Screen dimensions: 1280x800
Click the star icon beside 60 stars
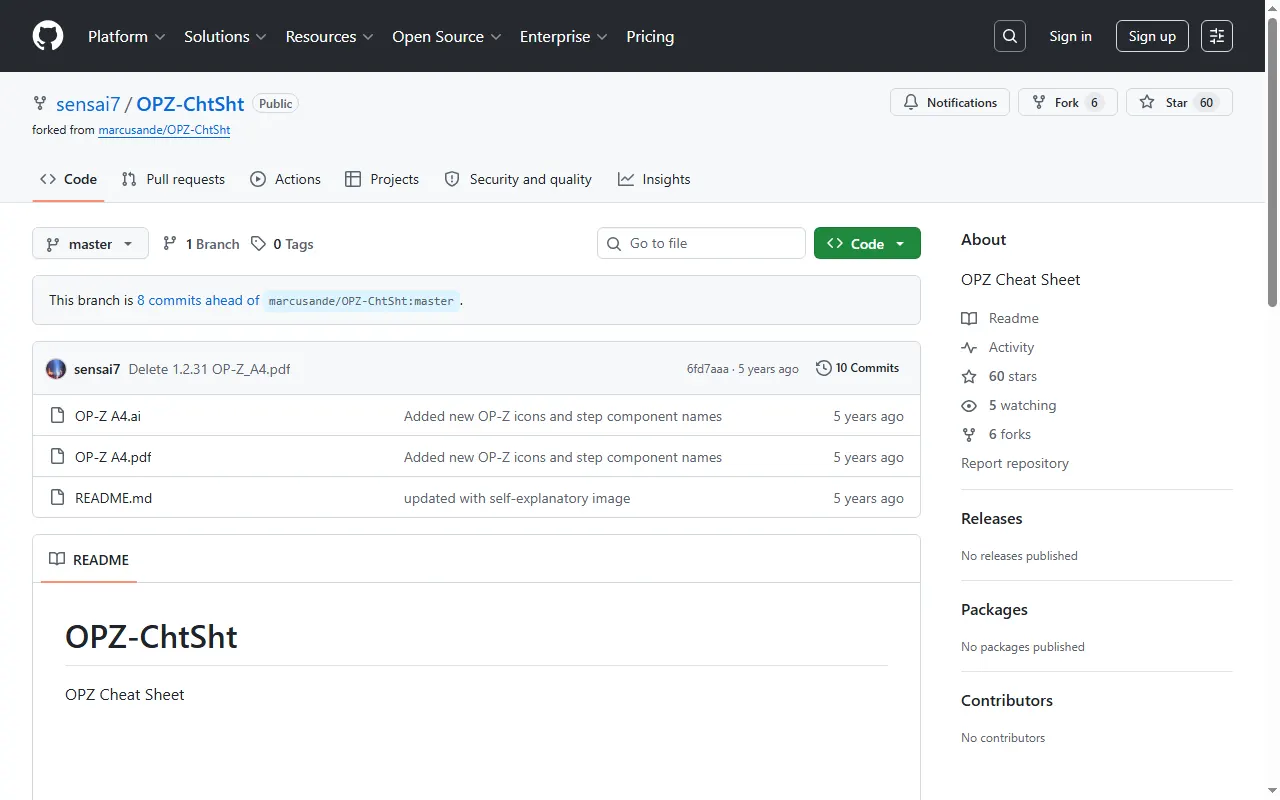pyautogui.click(x=969, y=376)
